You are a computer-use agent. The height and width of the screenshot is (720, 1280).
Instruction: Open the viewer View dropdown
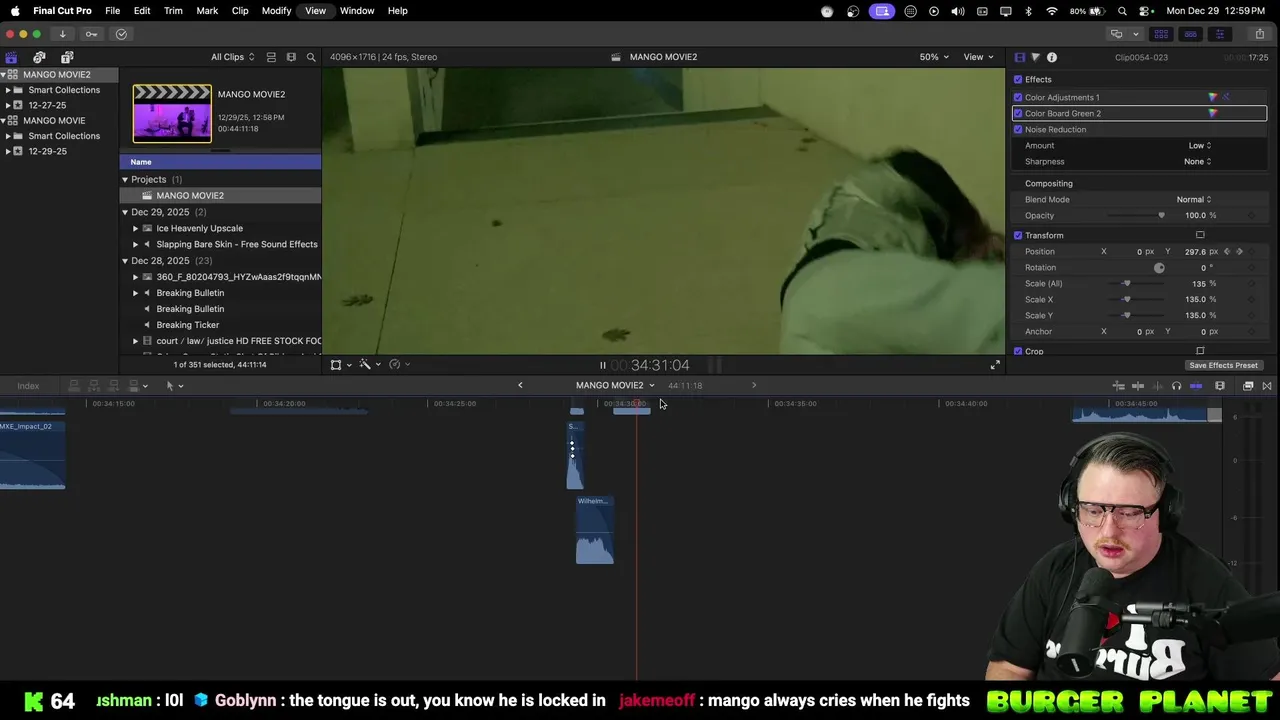977,57
